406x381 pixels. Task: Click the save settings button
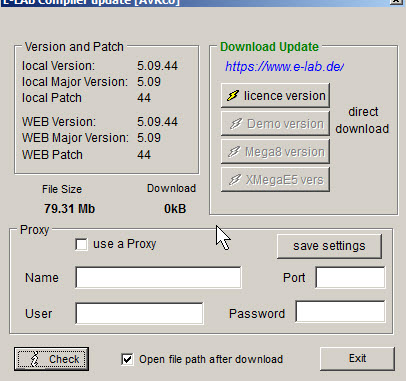tap(329, 246)
